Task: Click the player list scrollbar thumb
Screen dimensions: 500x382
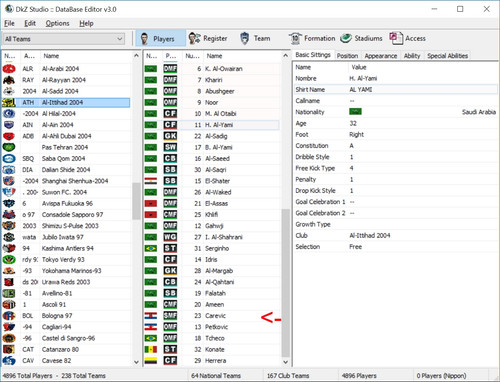Action: click(285, 283)
